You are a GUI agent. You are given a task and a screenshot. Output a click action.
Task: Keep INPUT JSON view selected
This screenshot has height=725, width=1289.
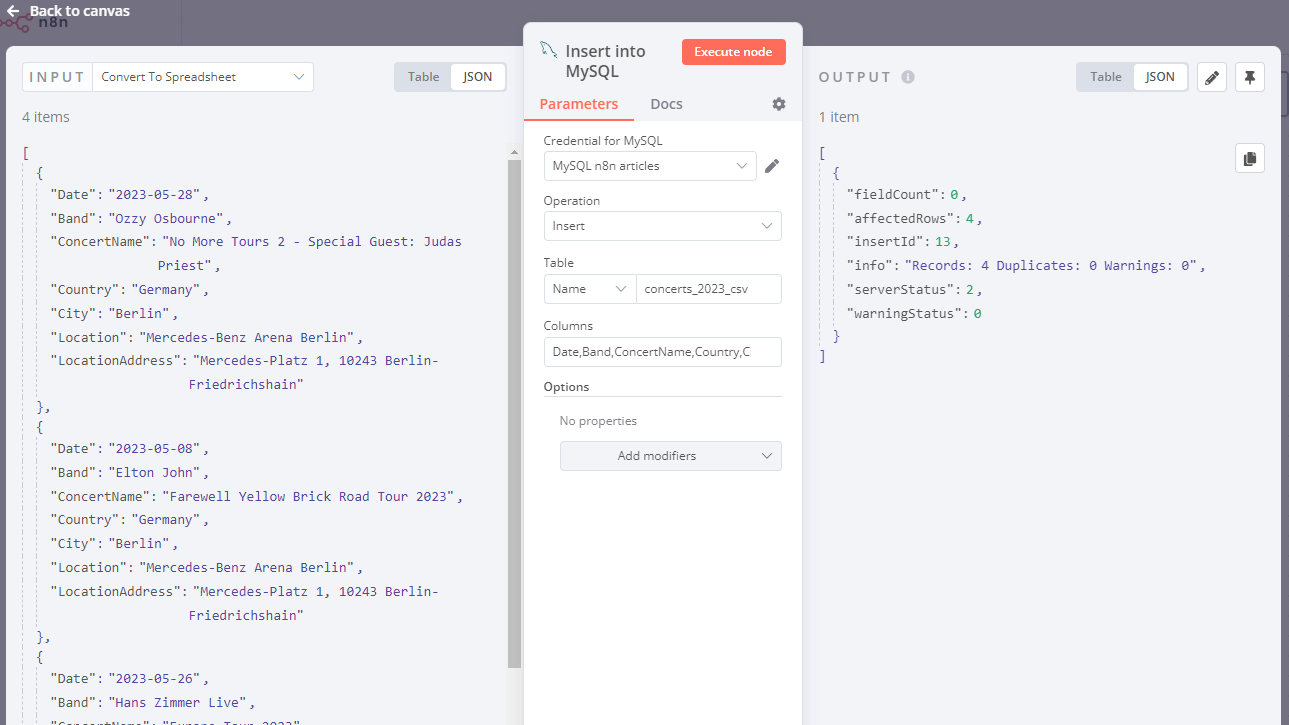[x=477, y=76]
